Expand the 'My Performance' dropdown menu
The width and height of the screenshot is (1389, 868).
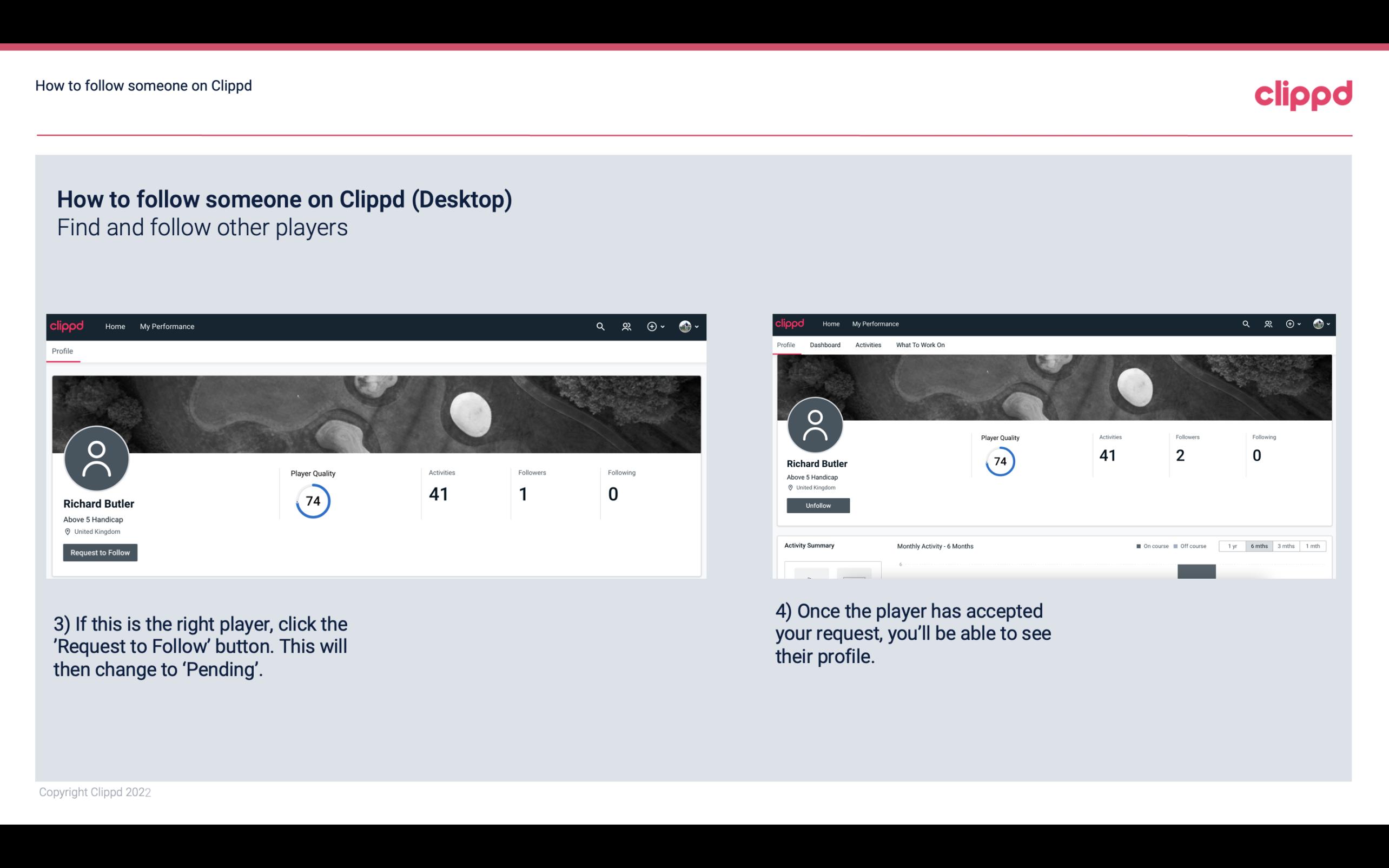167,325
